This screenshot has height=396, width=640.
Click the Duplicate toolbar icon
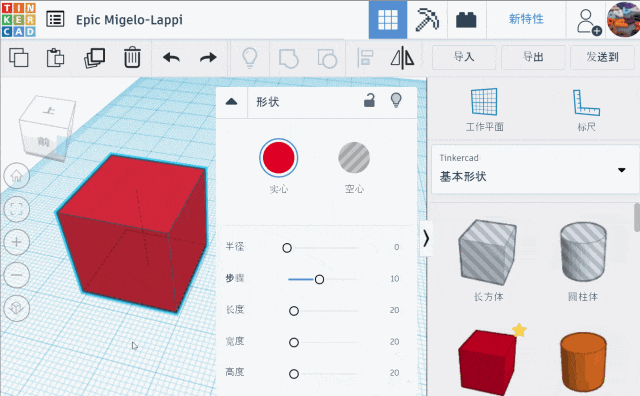94,58
